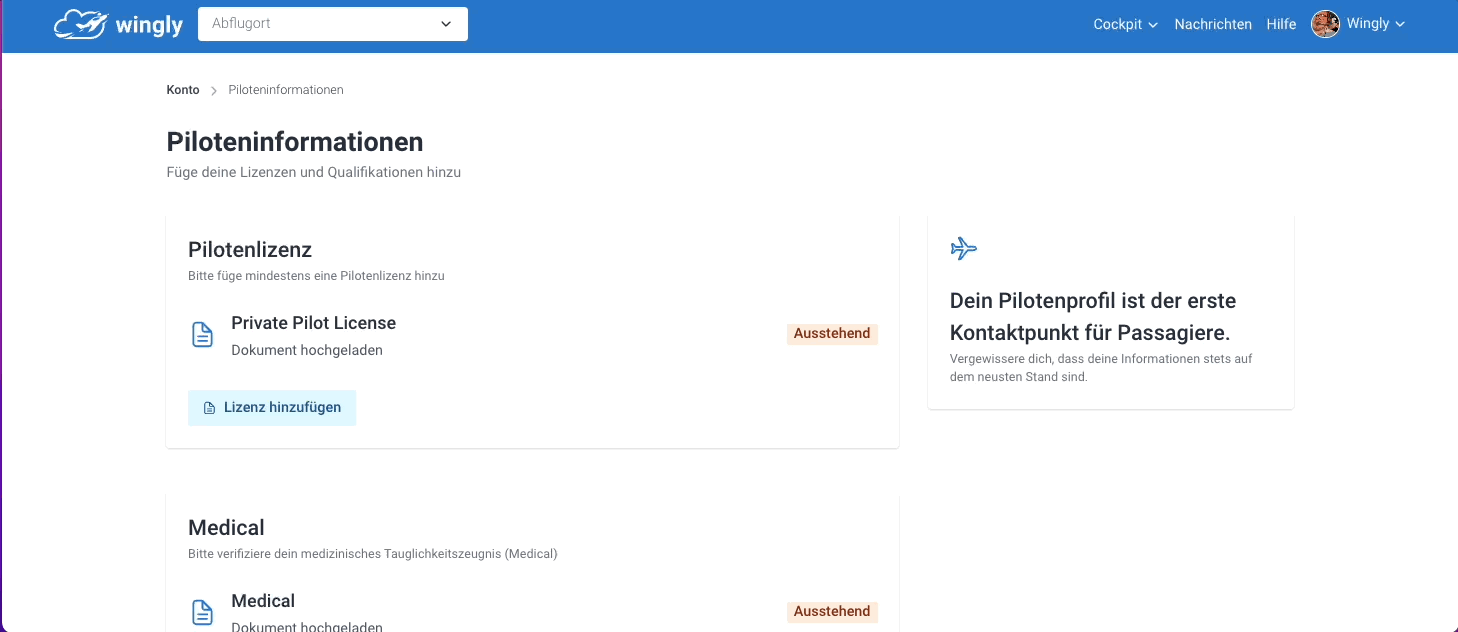This screenshot has width=1458, height=632.
Task: Click the Piloteninformationen page title
Action: 295,141
